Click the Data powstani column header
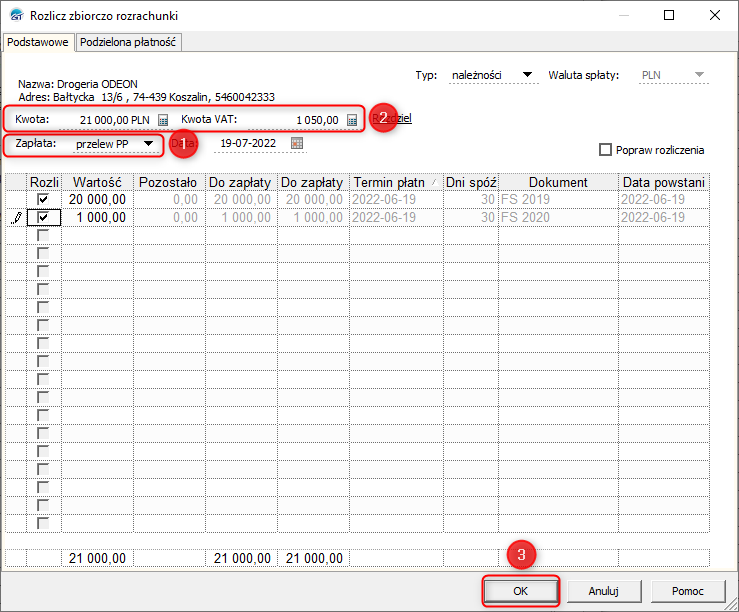This screenshot has height=612, width=739. coord(664,182)
